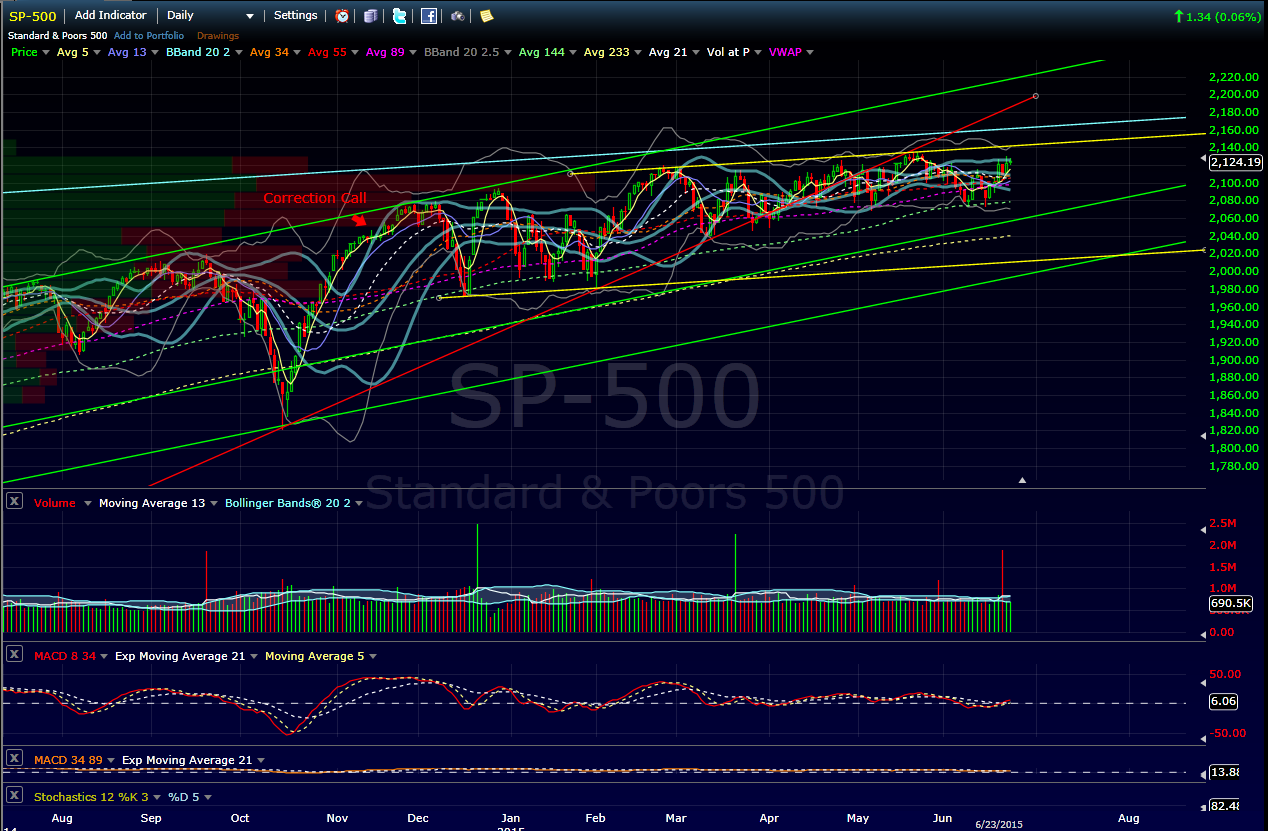The width and height of the screenshot is (1268, 831).
Task: Share the chart via the Facebook icon
Action: (x=428, y=16)
